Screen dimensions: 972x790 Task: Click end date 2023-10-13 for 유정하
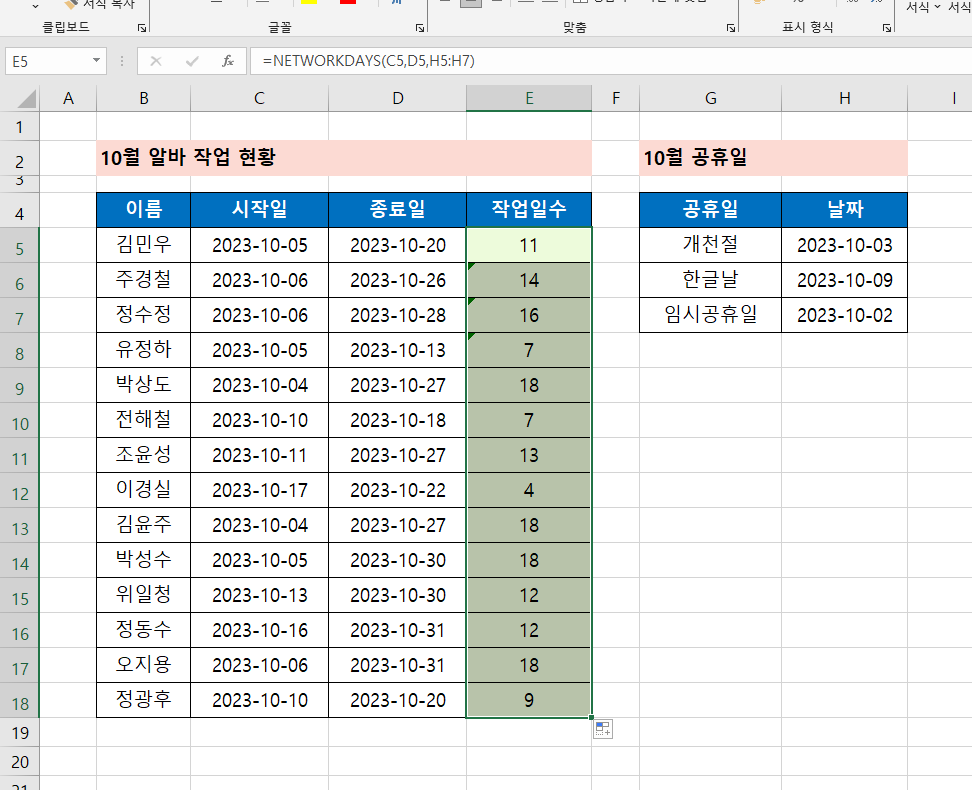(397, 350)
